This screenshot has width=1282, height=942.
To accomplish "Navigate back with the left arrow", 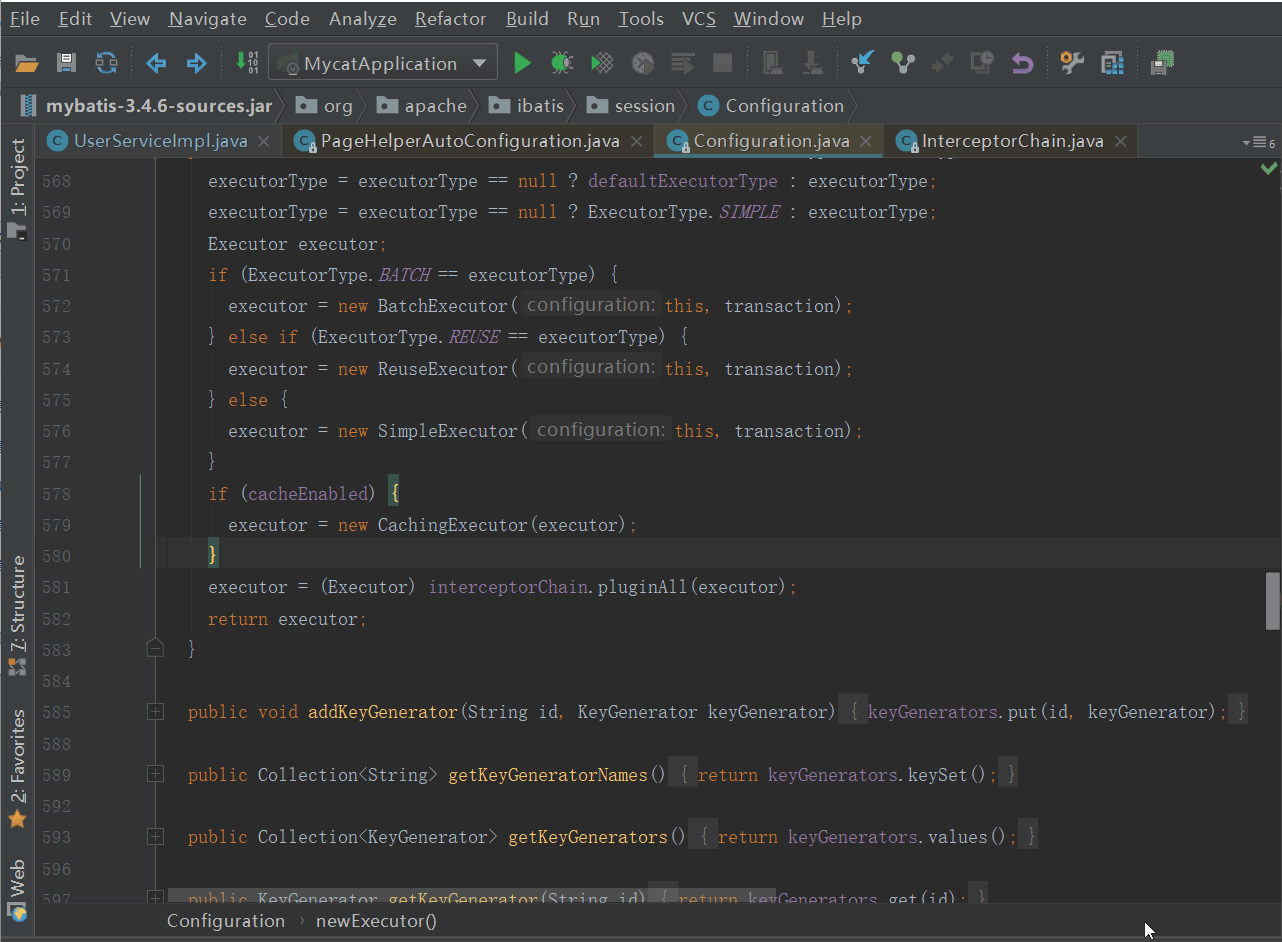I will tap(156, 64).
